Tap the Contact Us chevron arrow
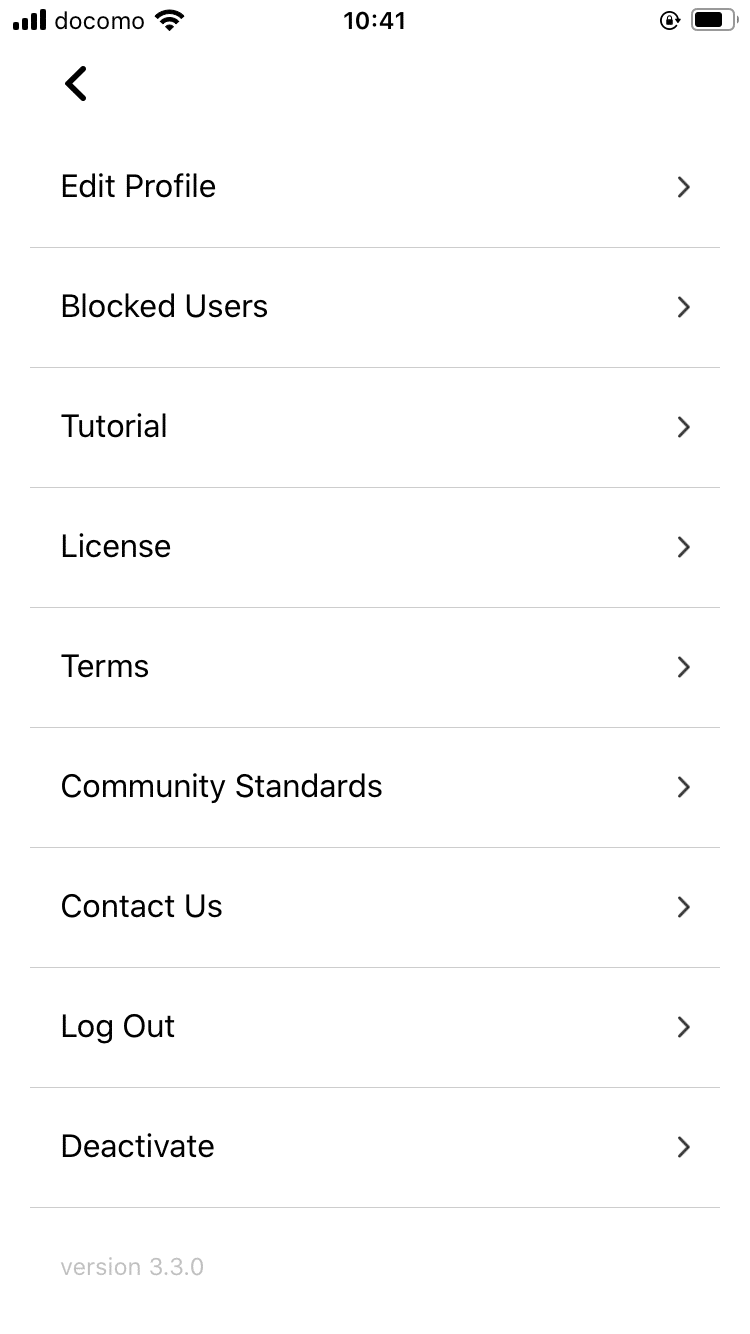This screenshot has height=1334, width=750. pyautogui.click(x=684, y=907)
